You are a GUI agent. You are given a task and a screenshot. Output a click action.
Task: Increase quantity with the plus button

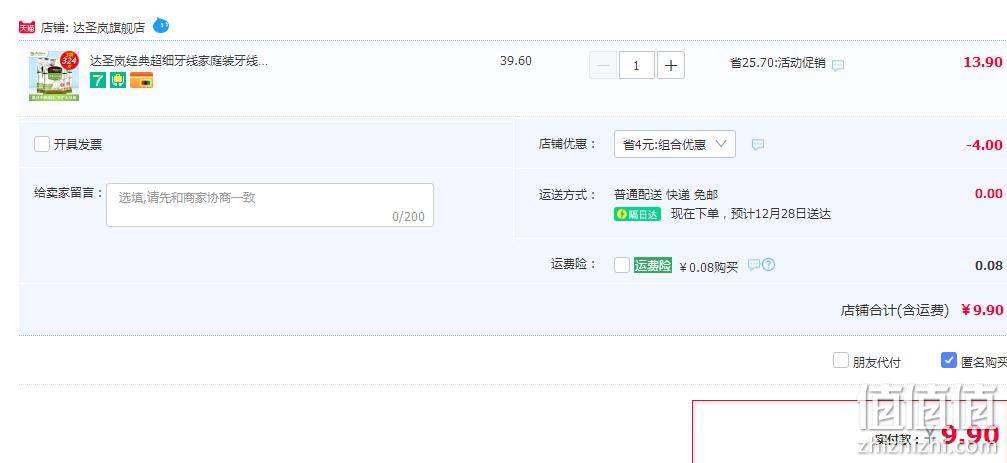670,66
